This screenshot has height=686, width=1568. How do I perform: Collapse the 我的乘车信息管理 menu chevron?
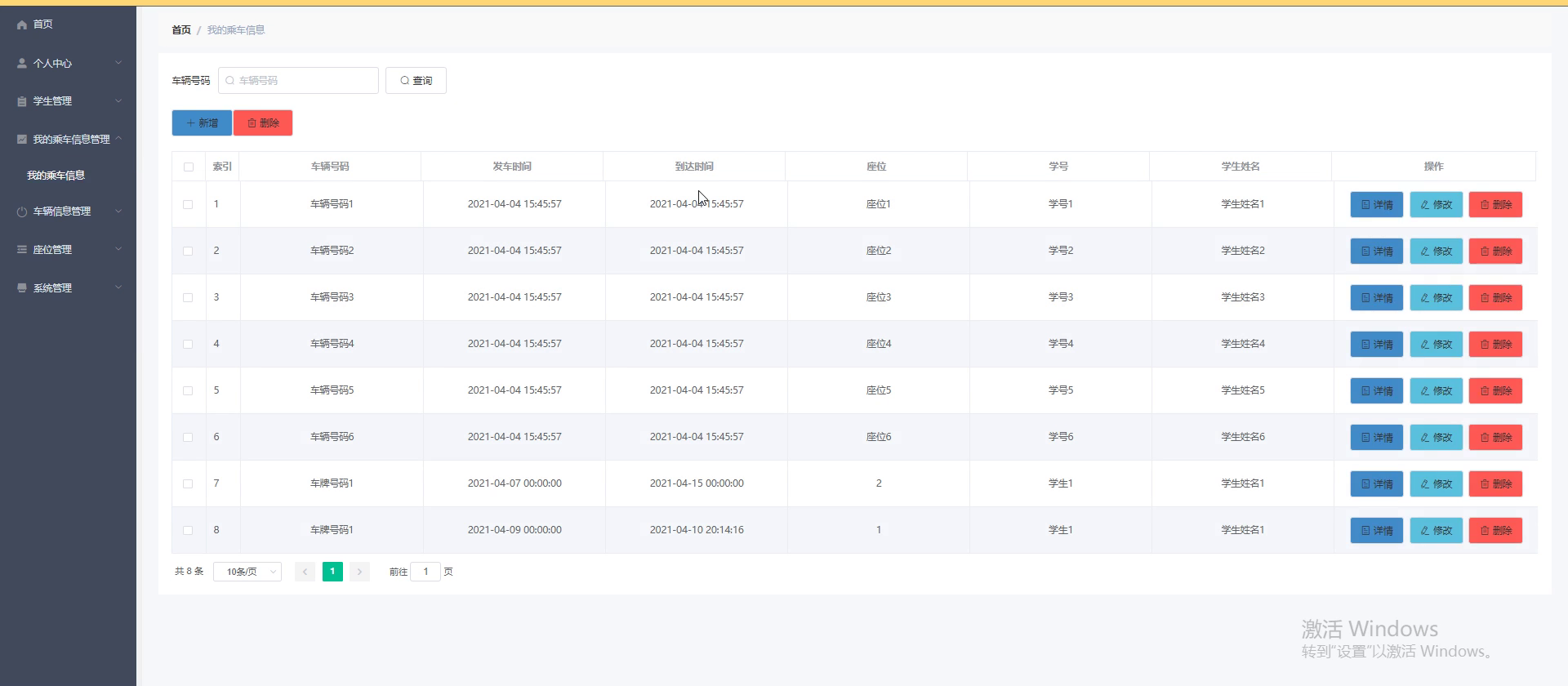(118, 139)
